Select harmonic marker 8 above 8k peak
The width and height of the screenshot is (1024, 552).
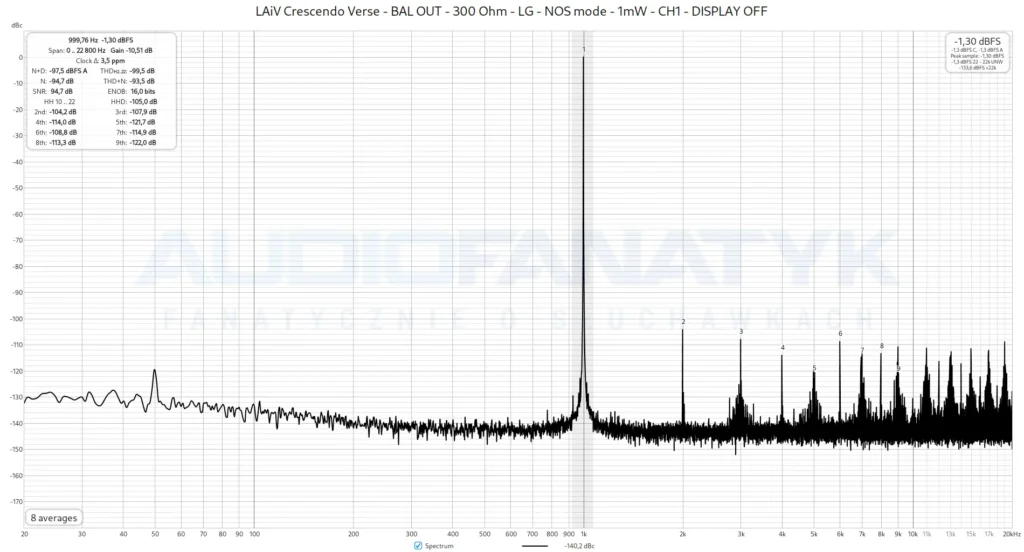(x=882, y=346)
